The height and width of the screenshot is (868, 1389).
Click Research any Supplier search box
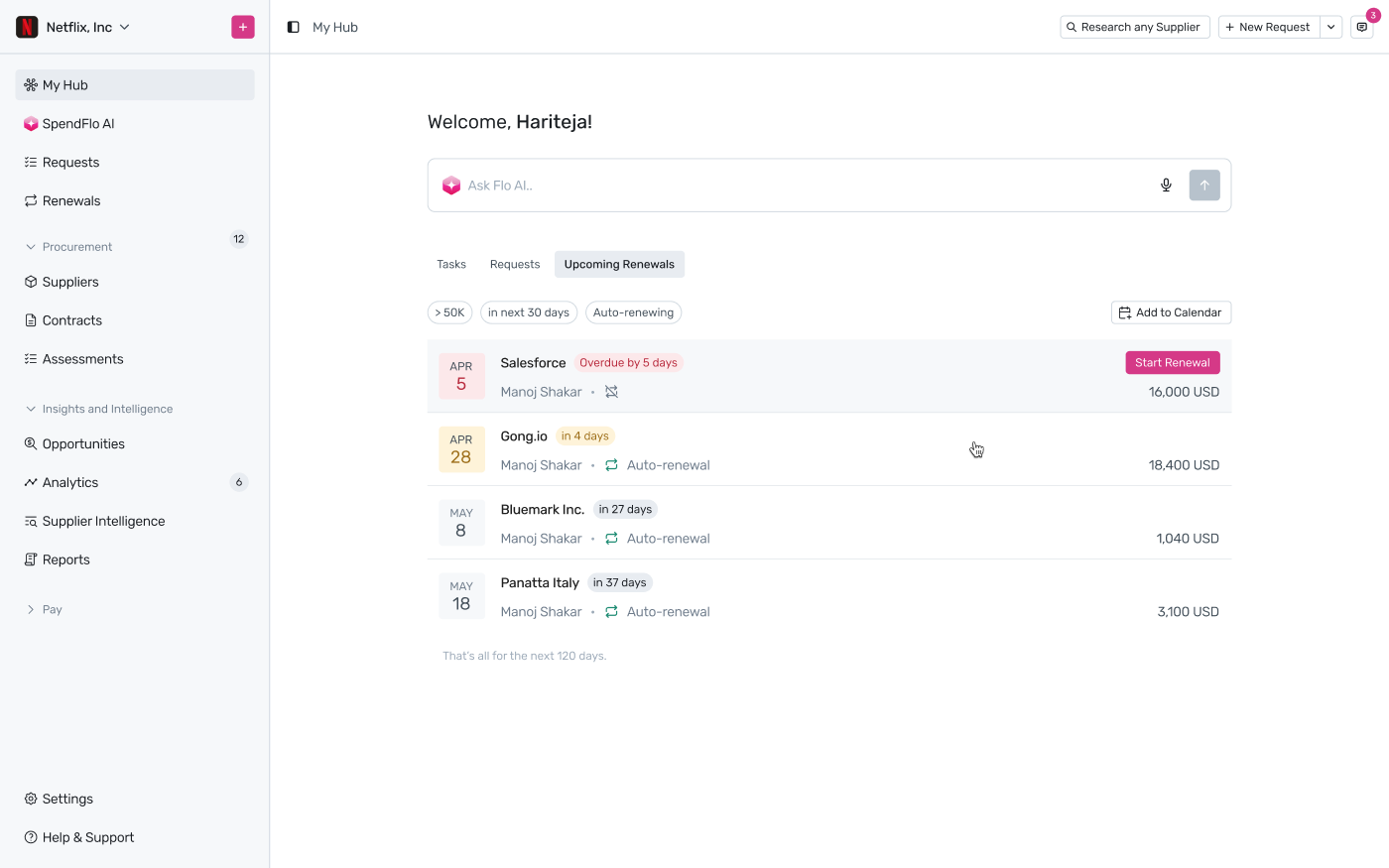tap(1135, 27)
